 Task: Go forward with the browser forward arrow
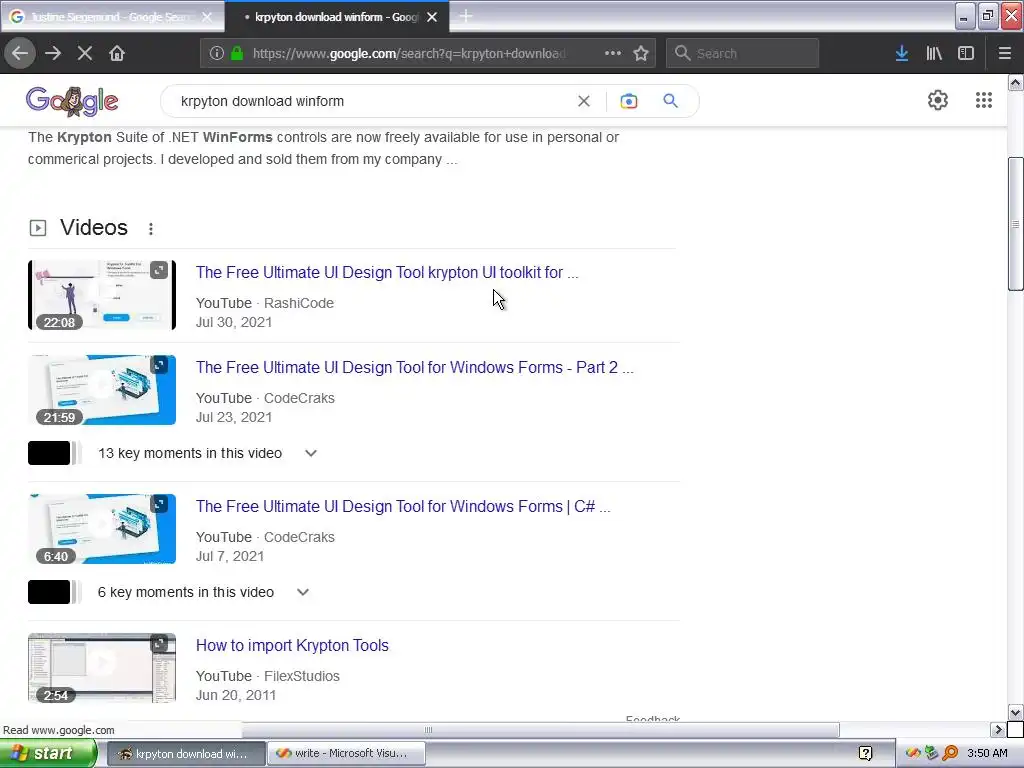click(x=53, y=53)
